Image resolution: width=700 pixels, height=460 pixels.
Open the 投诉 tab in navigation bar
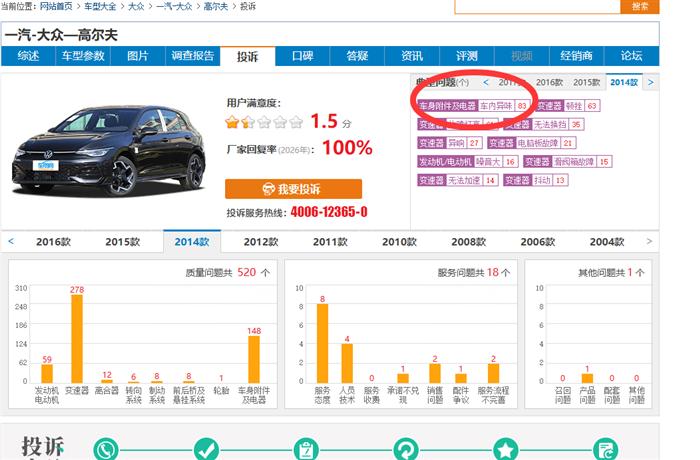click(248, 56)
